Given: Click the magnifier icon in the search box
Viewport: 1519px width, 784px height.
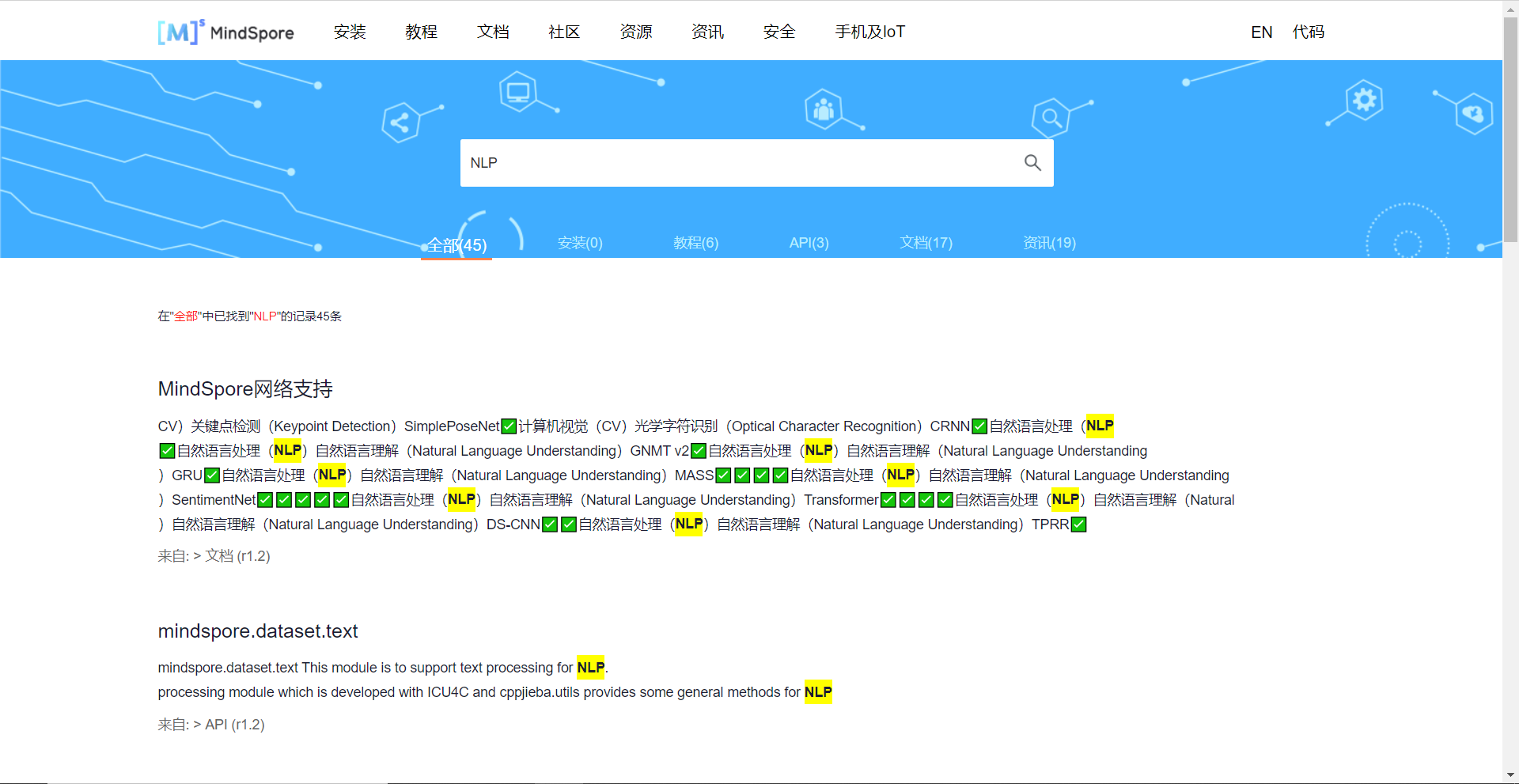Looking at the screenshot, I should (1032, 162).
